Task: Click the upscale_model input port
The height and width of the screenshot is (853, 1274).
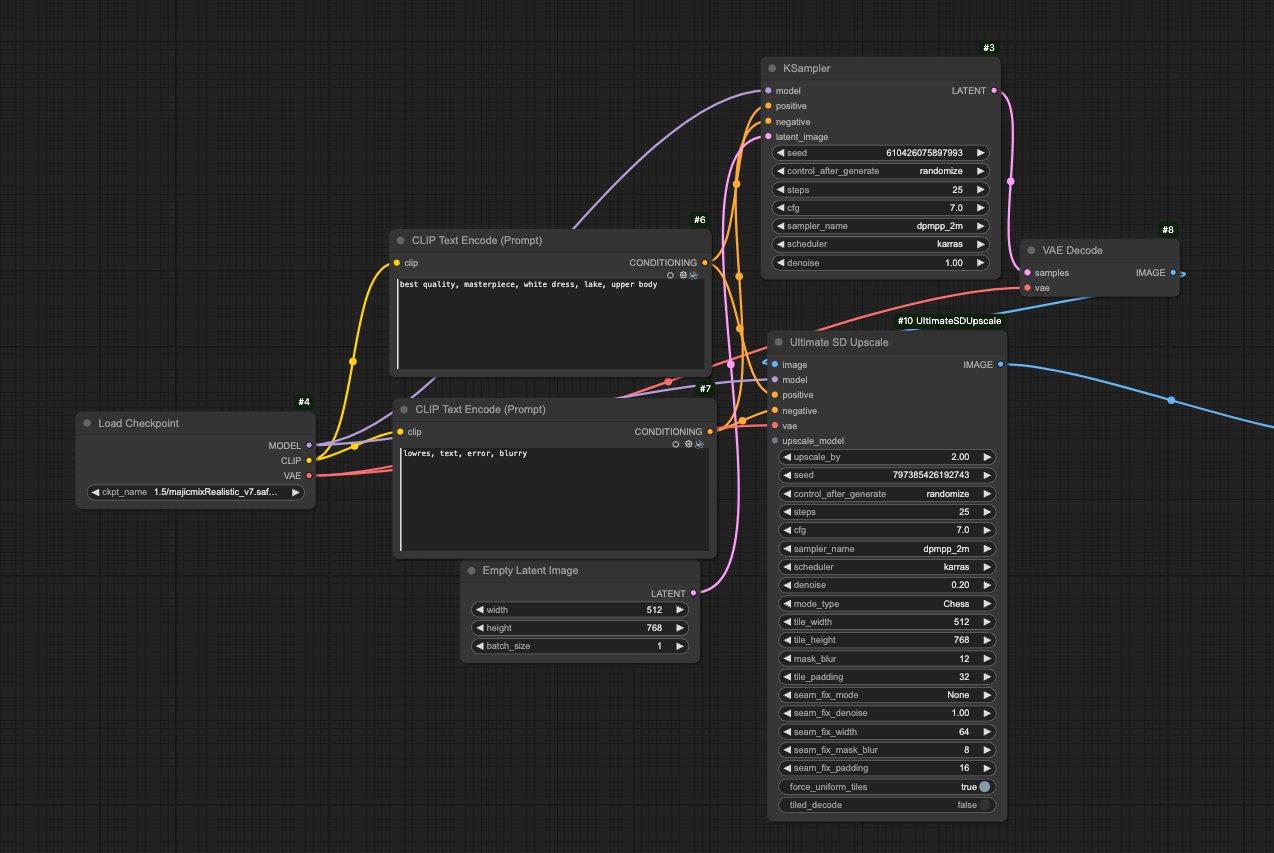Action: (x=774, y=441)
